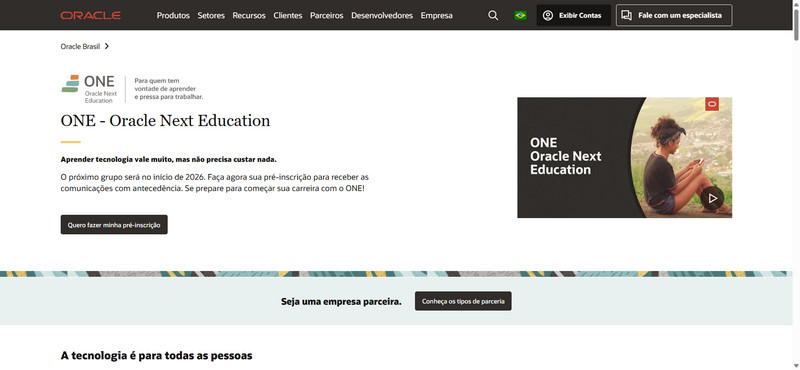Open the Parceiros menu
The height and width of the screenshot is (370, 800).
point(327,15)
